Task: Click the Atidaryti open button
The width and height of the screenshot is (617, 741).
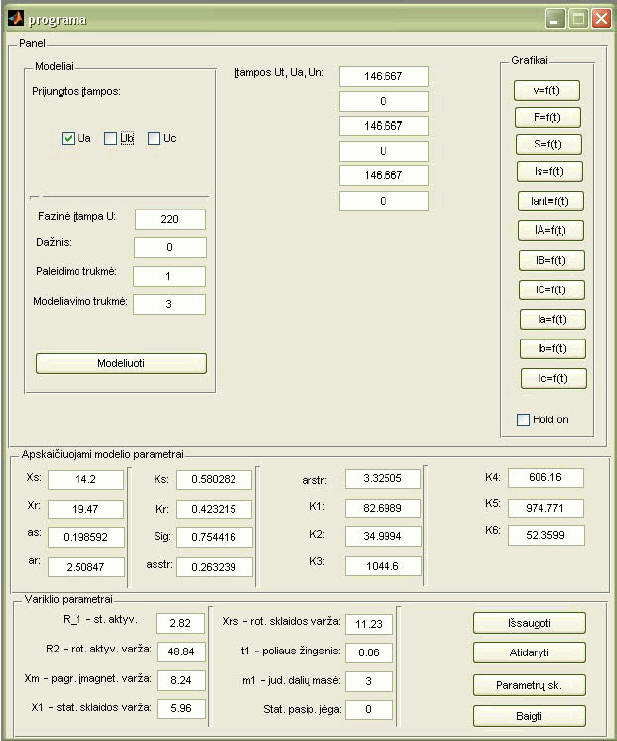Action: (529, 653)
